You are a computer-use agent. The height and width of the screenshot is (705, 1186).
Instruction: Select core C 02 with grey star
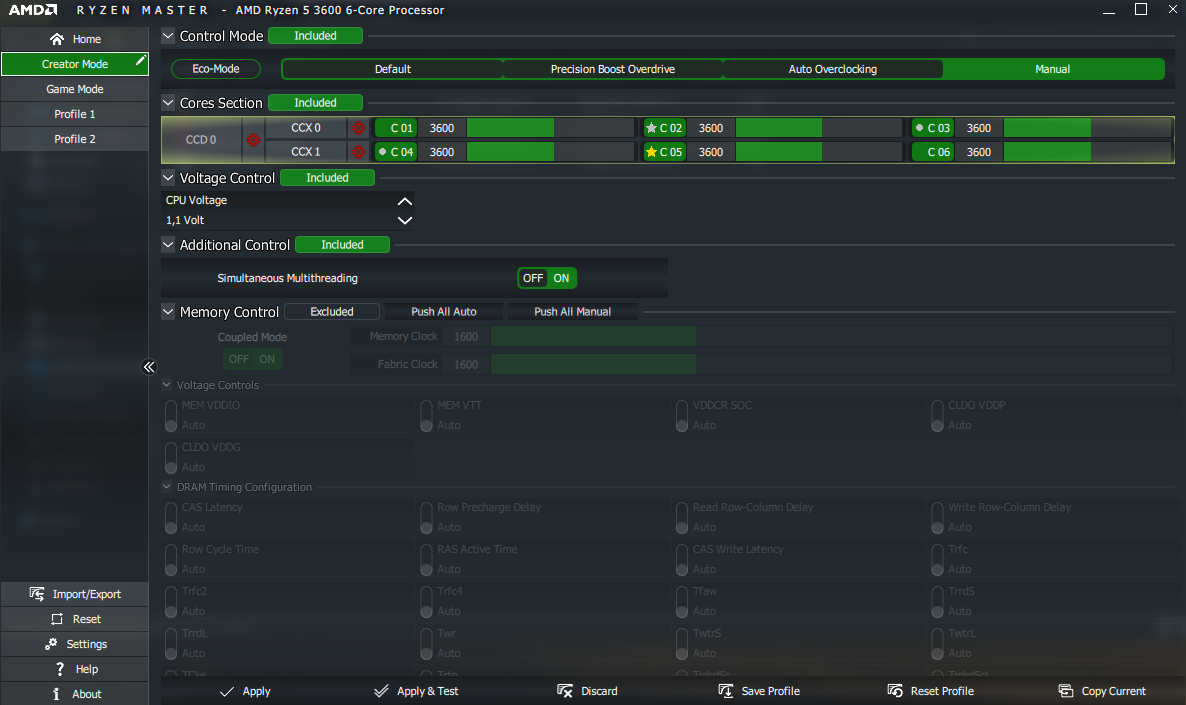coord(664,128)
